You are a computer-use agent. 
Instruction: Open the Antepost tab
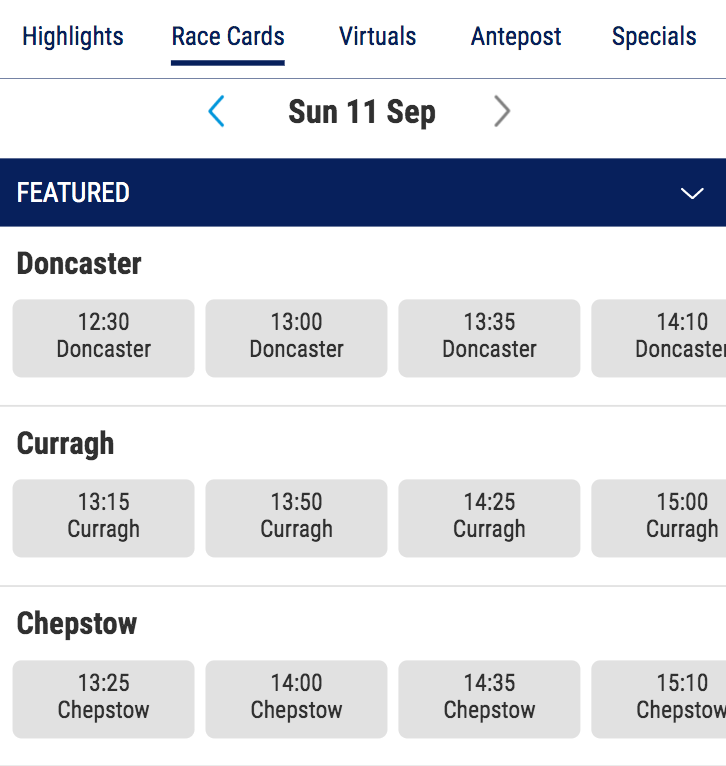(516, 37)
